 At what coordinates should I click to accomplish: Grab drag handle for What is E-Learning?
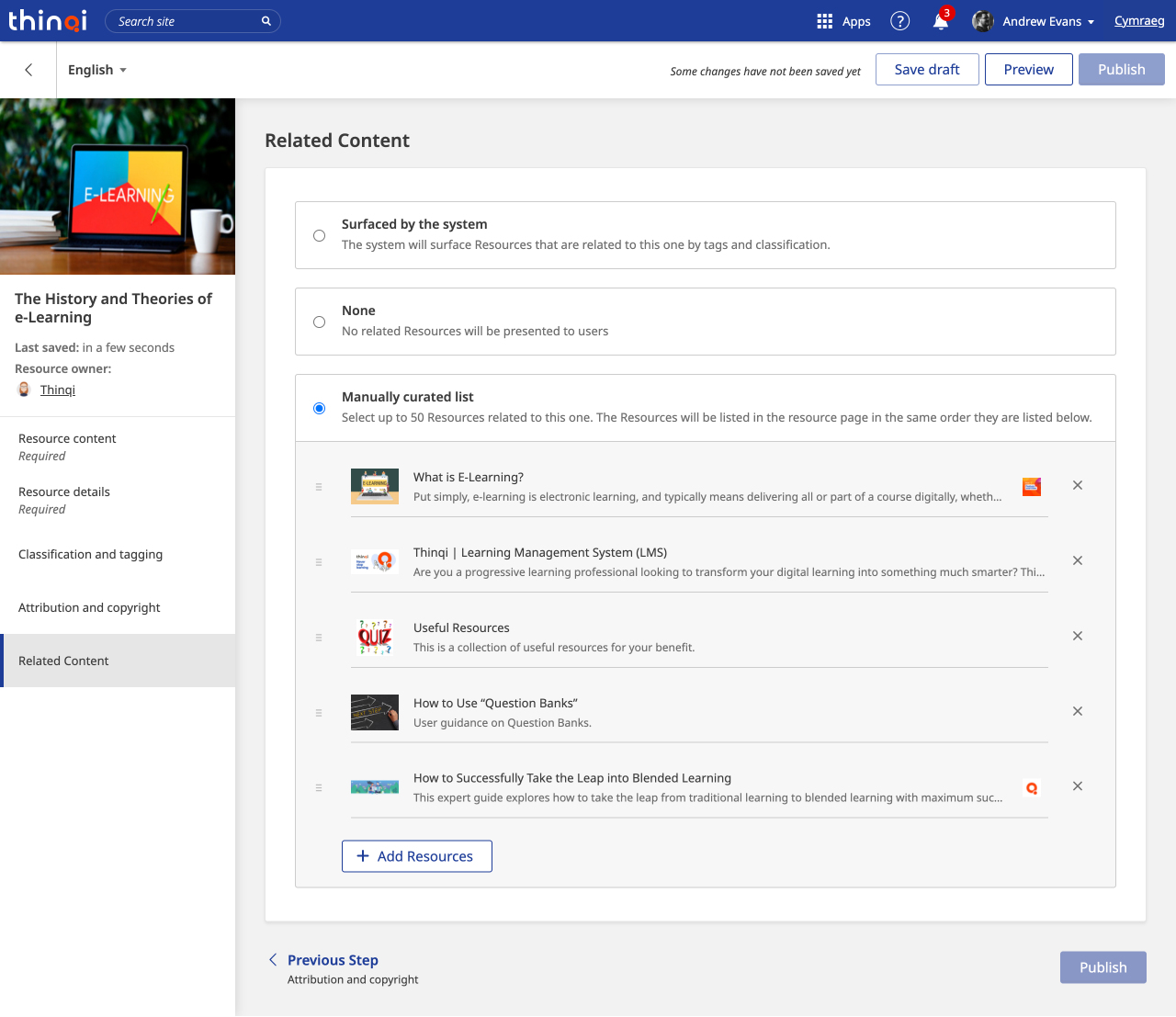[x=319, y=487]
